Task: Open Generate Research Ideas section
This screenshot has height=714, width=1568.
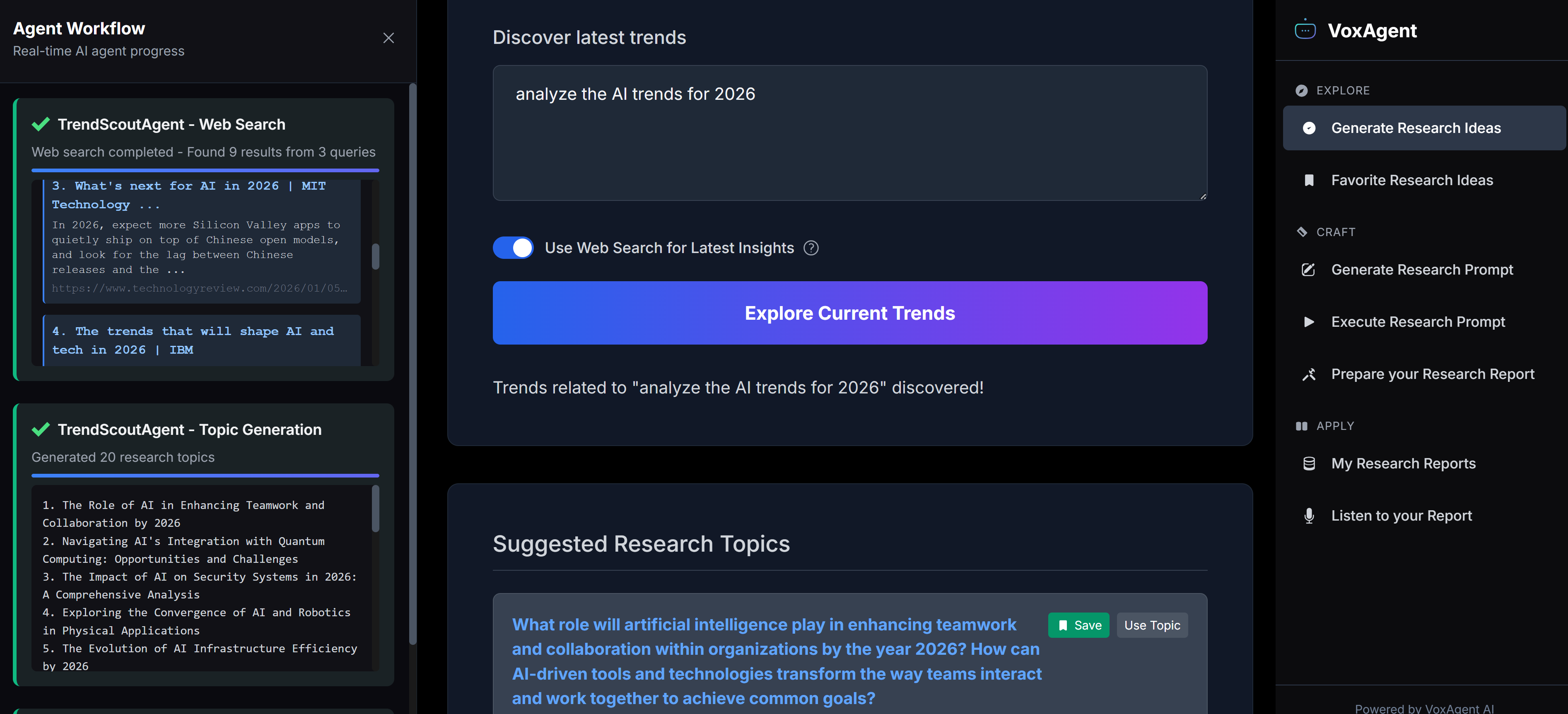Action: click(x=1415, y=128)
